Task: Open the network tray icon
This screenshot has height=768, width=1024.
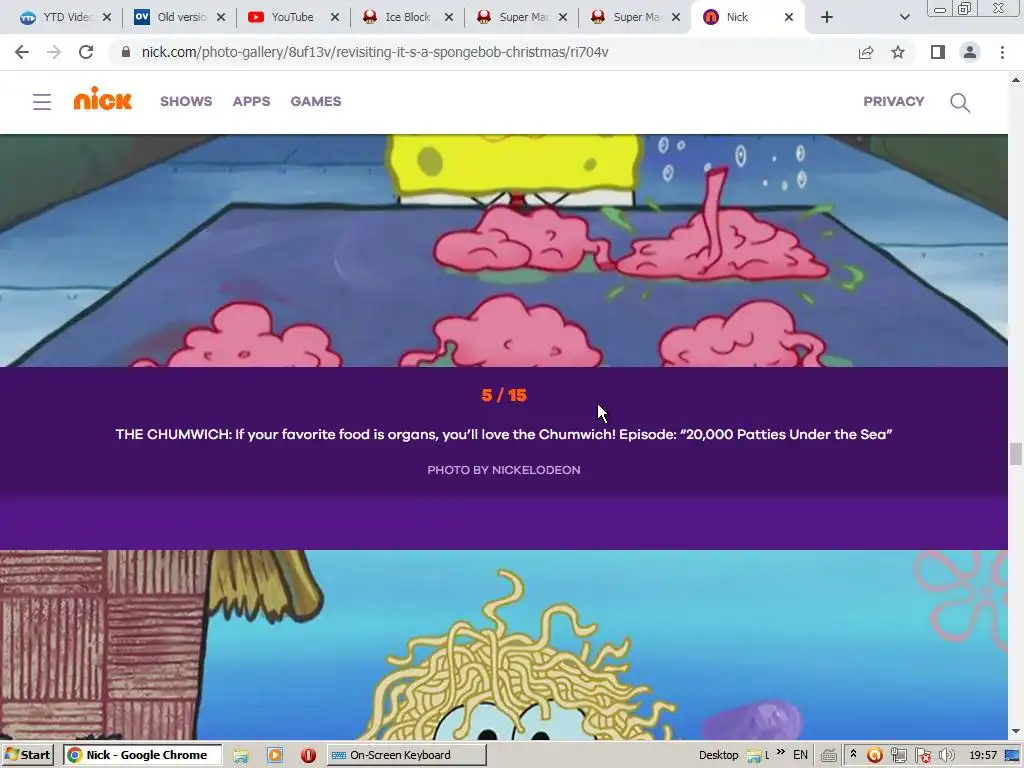Action: (899, 756)
